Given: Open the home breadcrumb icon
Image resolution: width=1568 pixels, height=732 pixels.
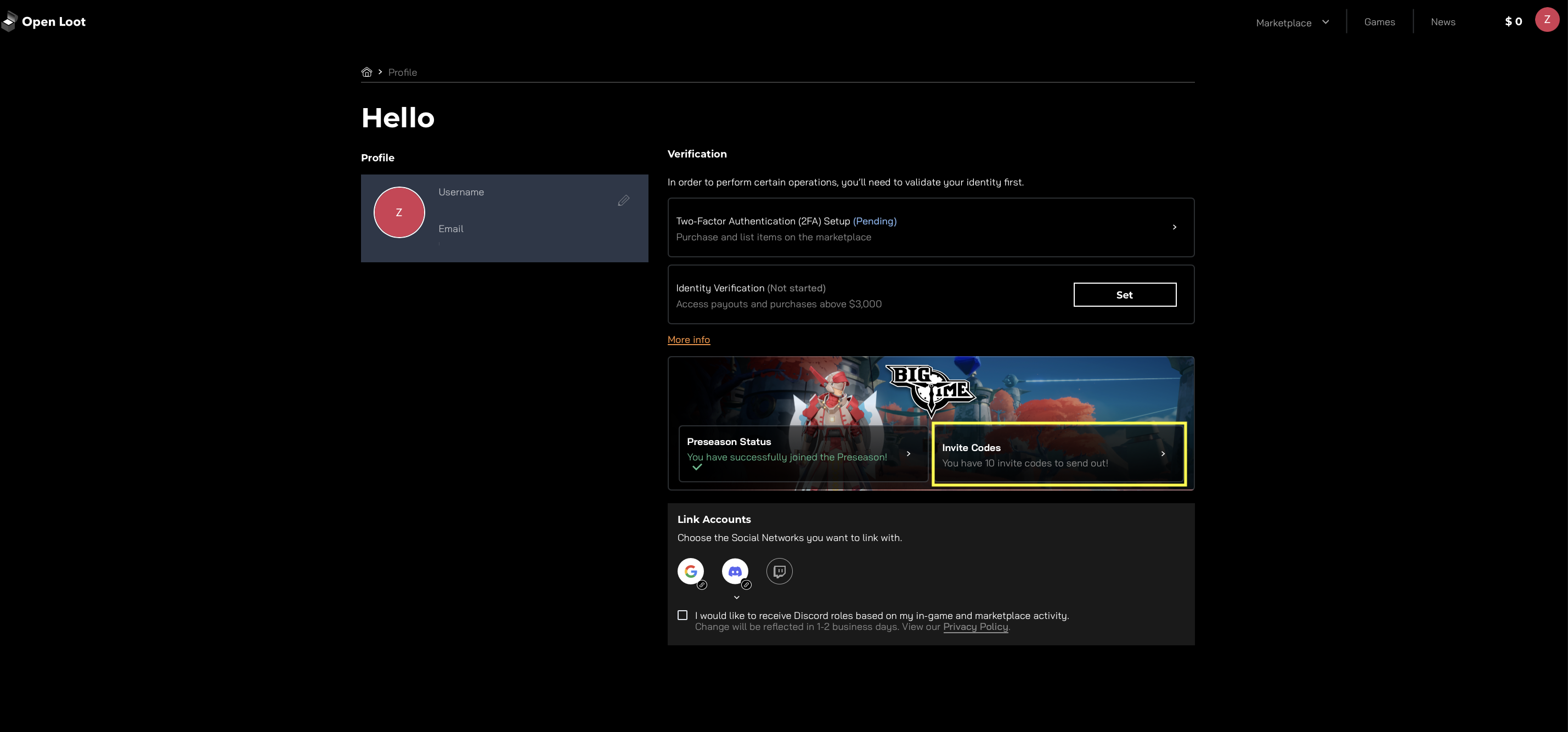Looking at the screenshot, I should [x=366, y=72].
